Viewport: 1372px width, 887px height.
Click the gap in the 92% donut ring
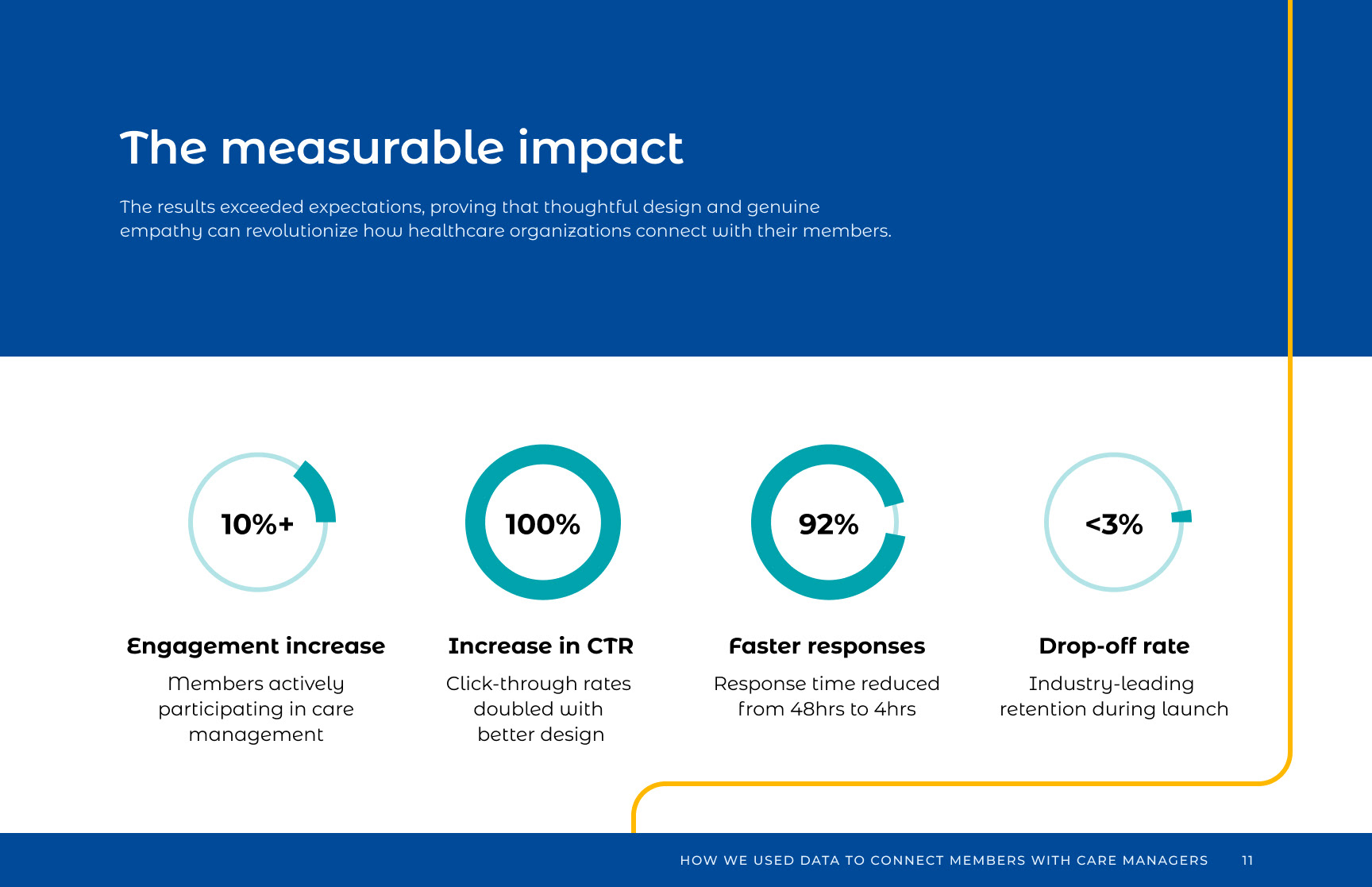(x=897, y=520)
